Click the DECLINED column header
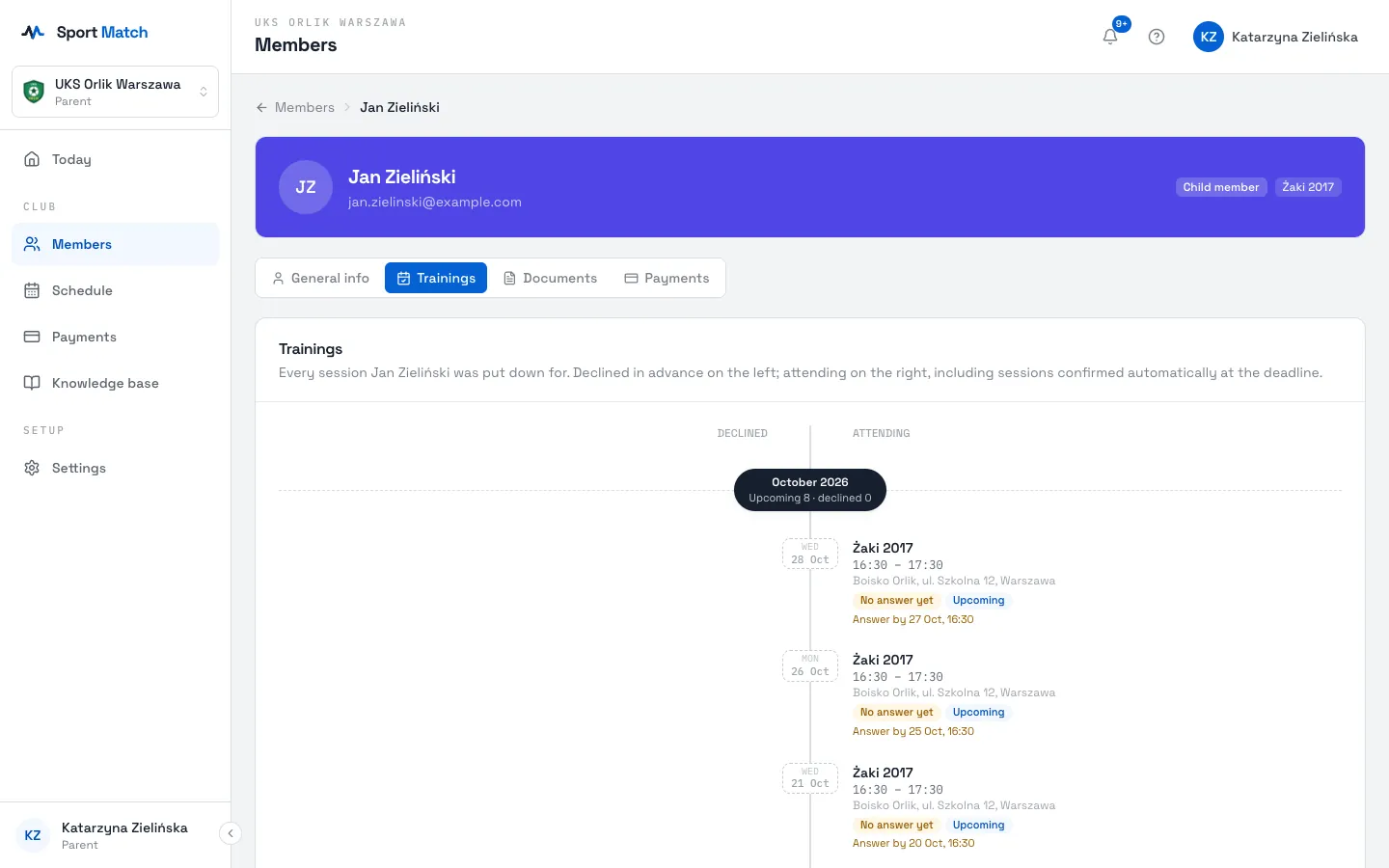1389x868 pixels. point(743,433)
